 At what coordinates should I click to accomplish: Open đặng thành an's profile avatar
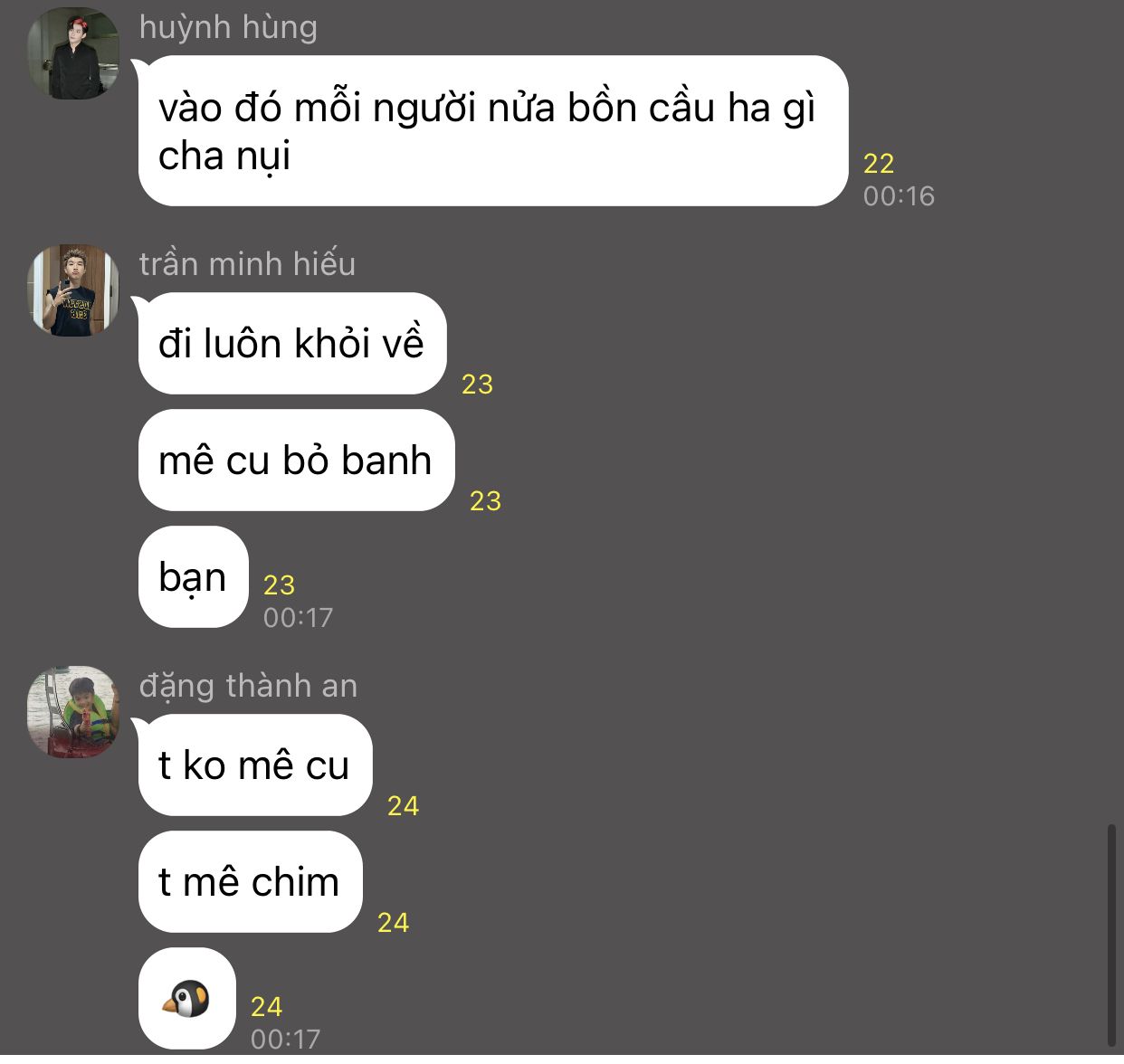[73, 712]
